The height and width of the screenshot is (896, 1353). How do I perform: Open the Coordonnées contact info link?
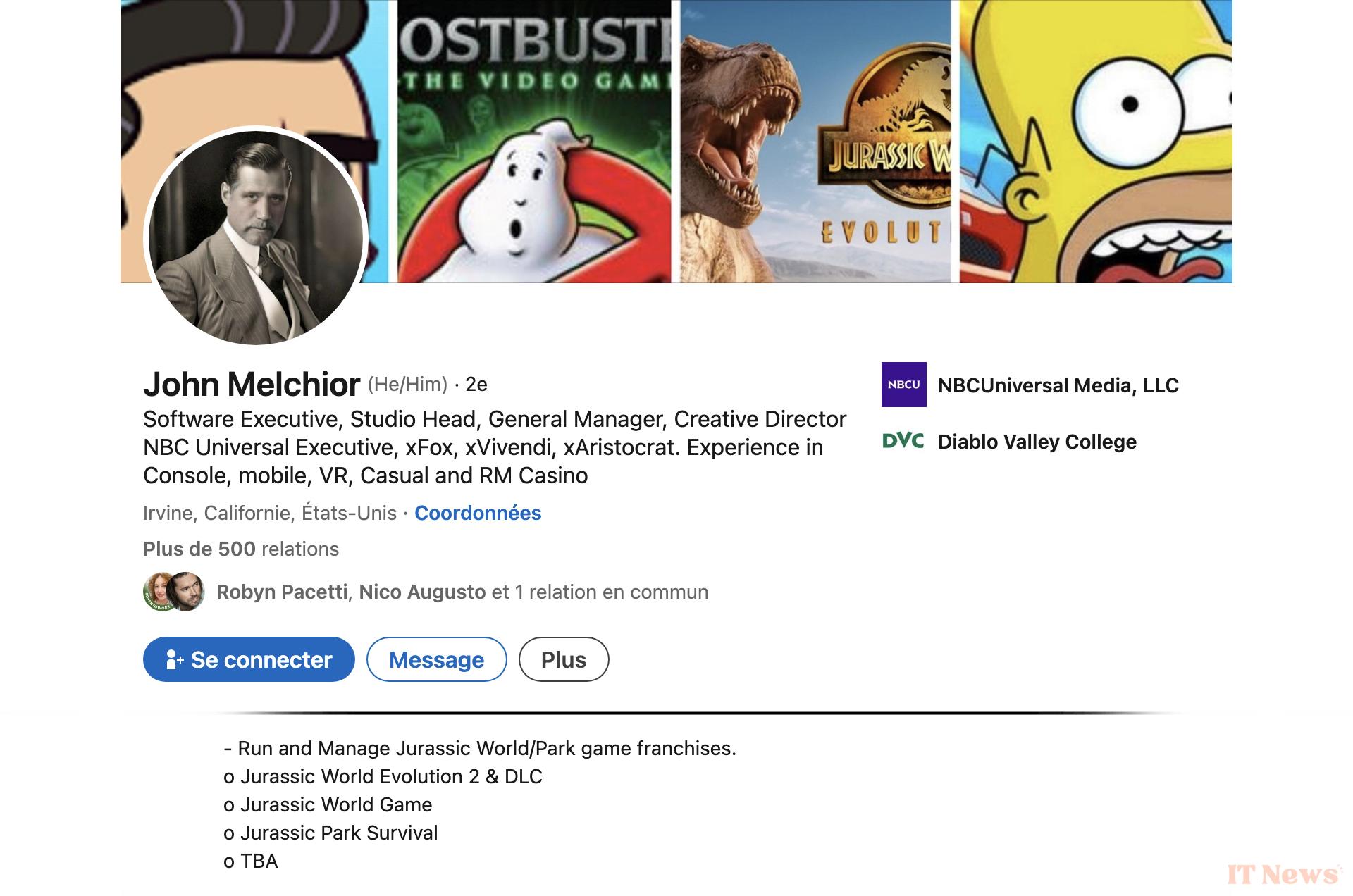click(478, 513)
